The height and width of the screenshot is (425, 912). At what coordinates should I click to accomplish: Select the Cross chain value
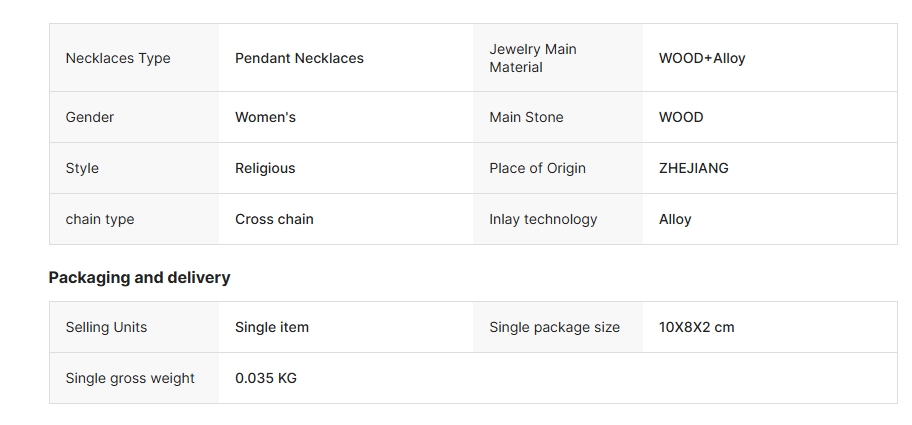274,219
